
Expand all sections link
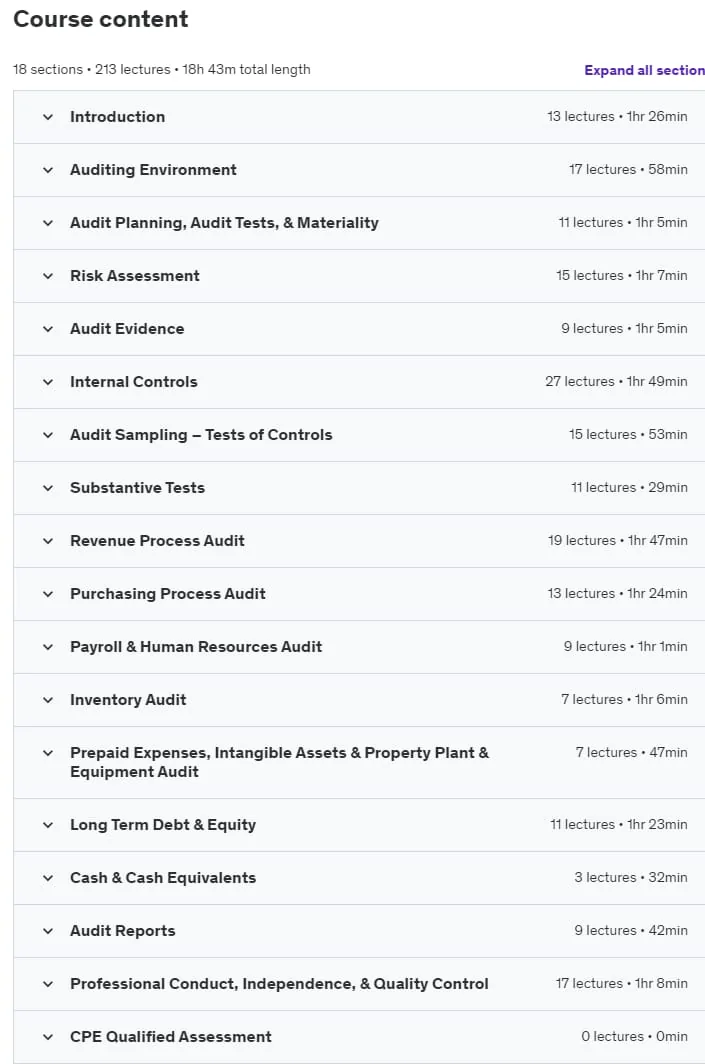[645, 70]
